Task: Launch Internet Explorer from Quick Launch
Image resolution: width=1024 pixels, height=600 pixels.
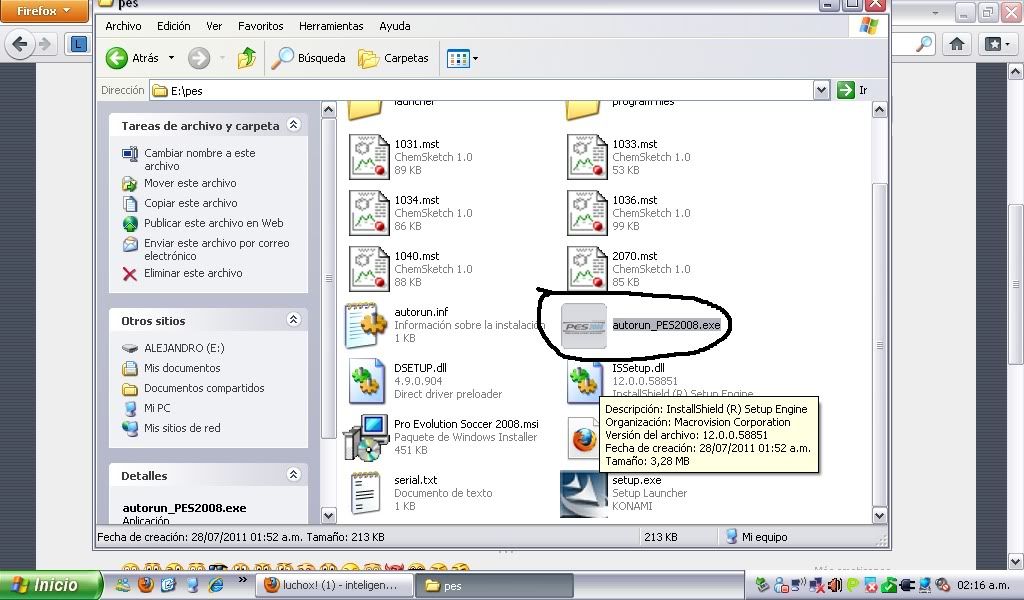Action: click(216, 584)
